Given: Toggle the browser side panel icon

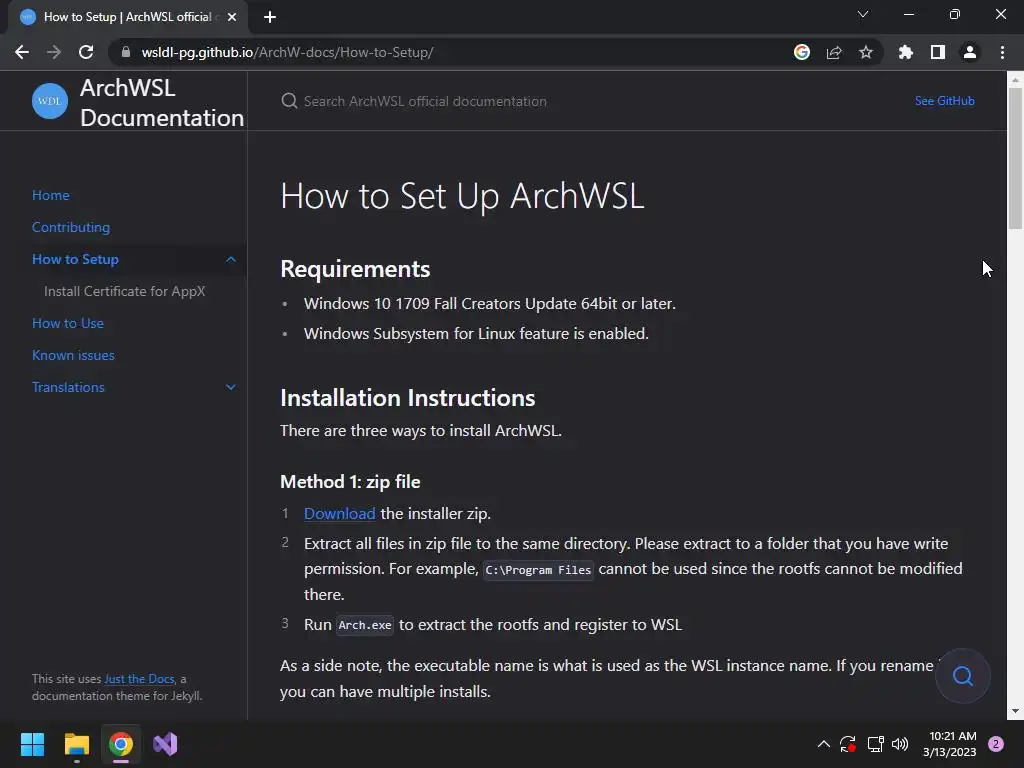Looking at the screenshot, I should point(938,52).
